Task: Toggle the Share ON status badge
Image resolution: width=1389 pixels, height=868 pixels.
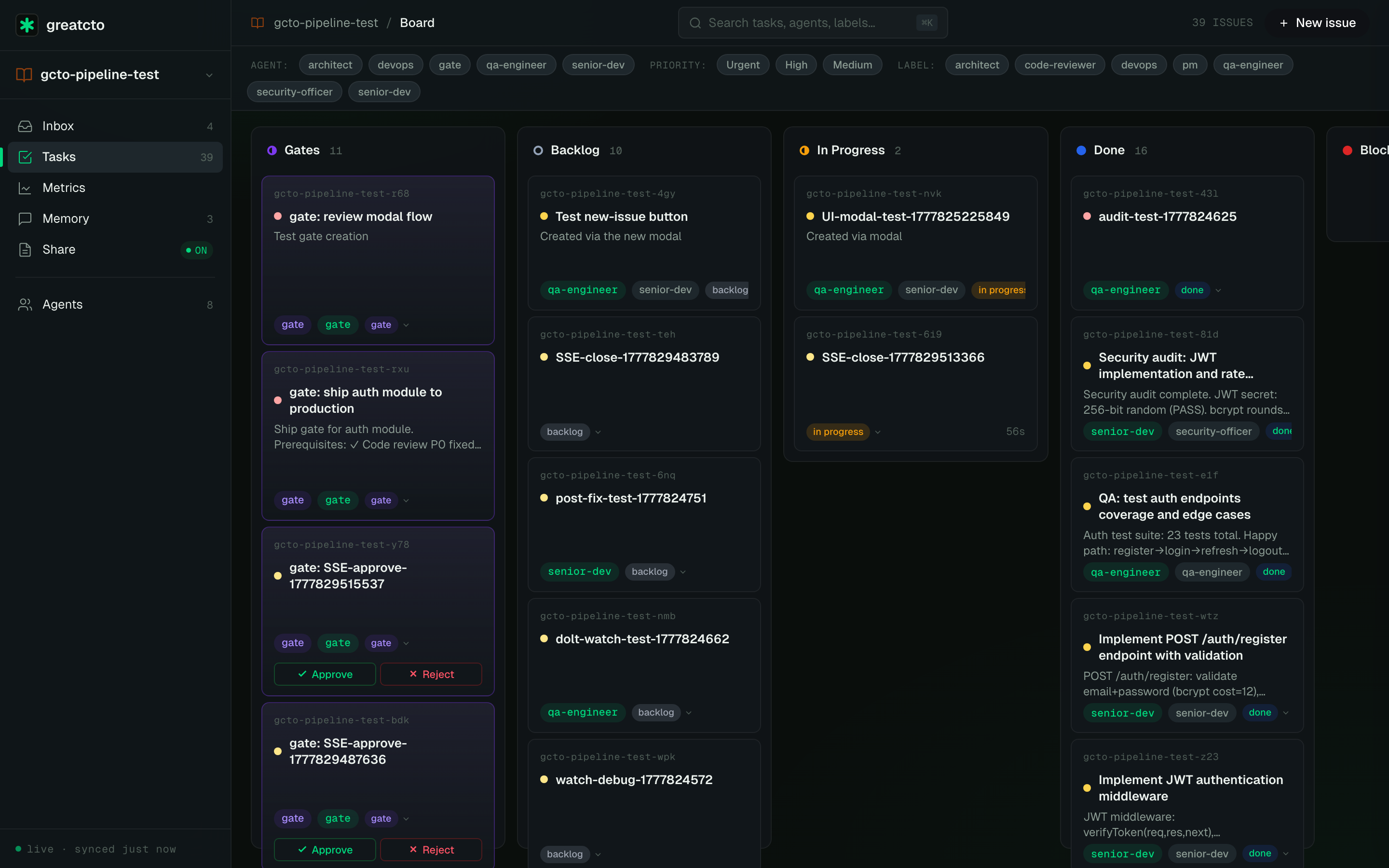Action: pos(197,250)
